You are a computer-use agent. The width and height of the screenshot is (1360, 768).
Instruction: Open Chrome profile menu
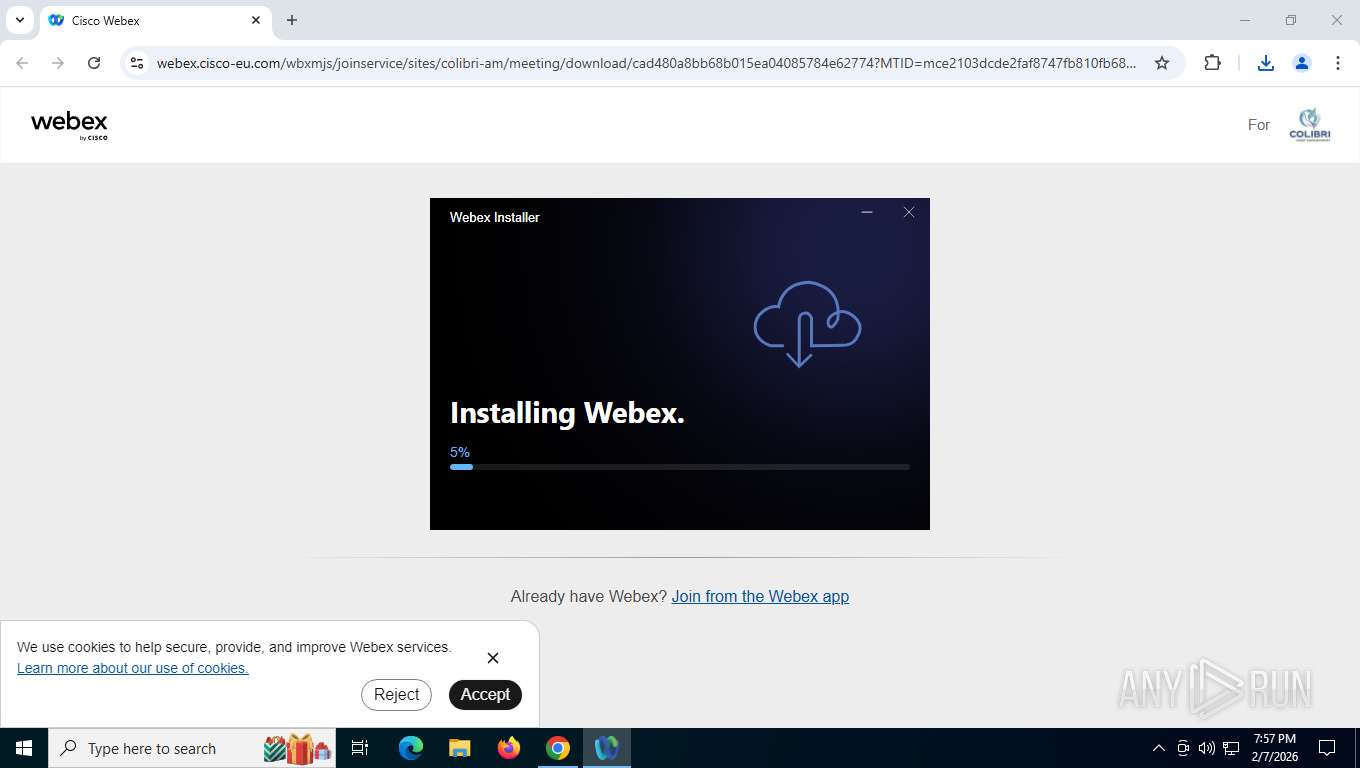tap(1302, 63)
